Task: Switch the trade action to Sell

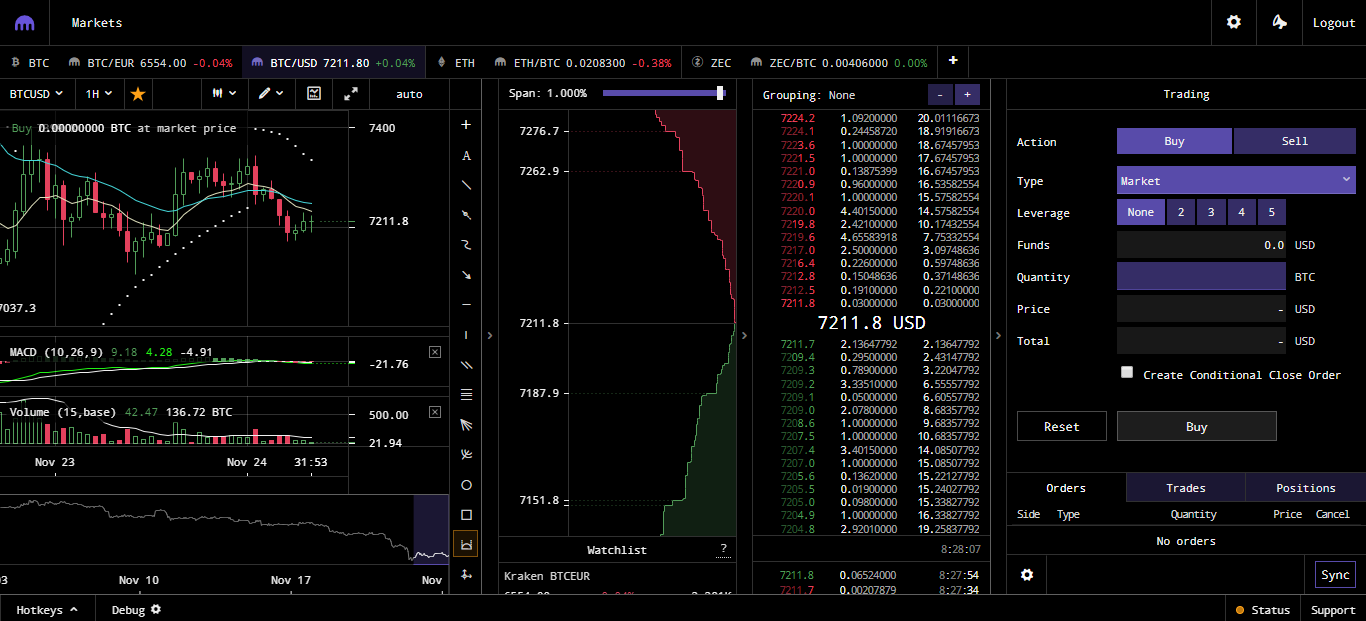Action: coord(1295,141)
